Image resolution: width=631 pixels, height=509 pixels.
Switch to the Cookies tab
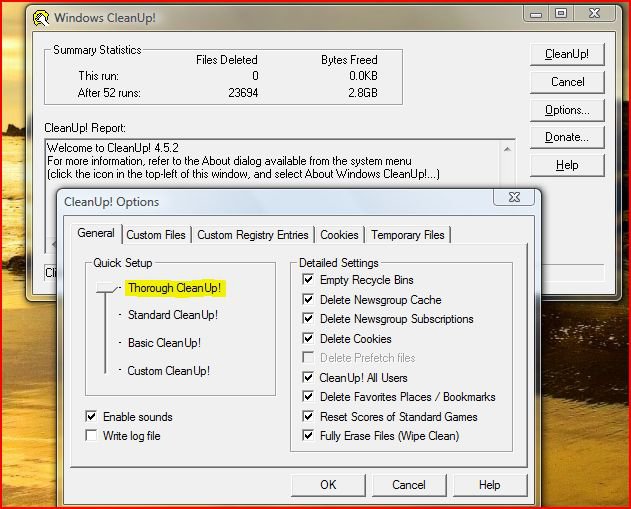pos(339,235)
